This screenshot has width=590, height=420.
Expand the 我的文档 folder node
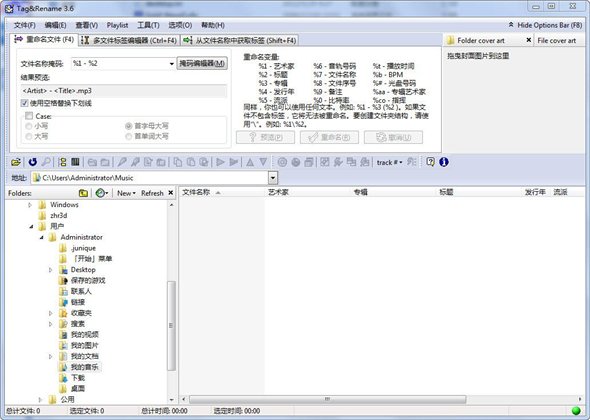[51, 356]
